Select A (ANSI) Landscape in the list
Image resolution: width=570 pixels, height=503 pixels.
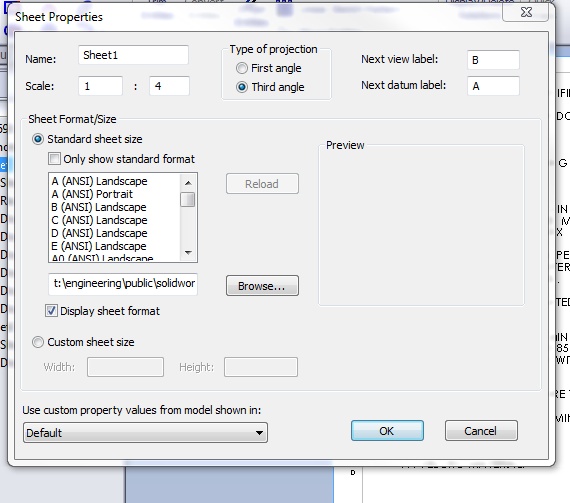click(x=115, y=181)
